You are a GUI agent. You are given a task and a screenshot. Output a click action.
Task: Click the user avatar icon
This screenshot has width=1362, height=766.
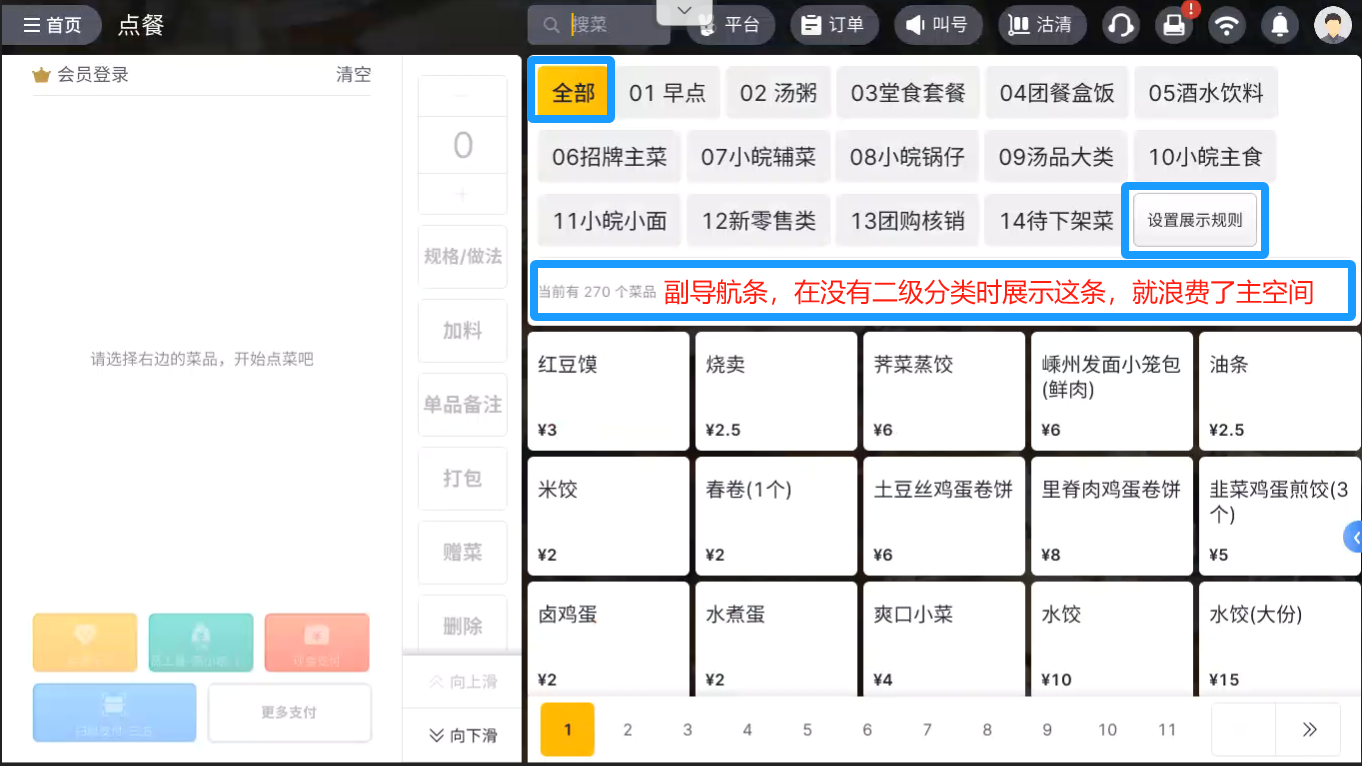[1333, 25]
